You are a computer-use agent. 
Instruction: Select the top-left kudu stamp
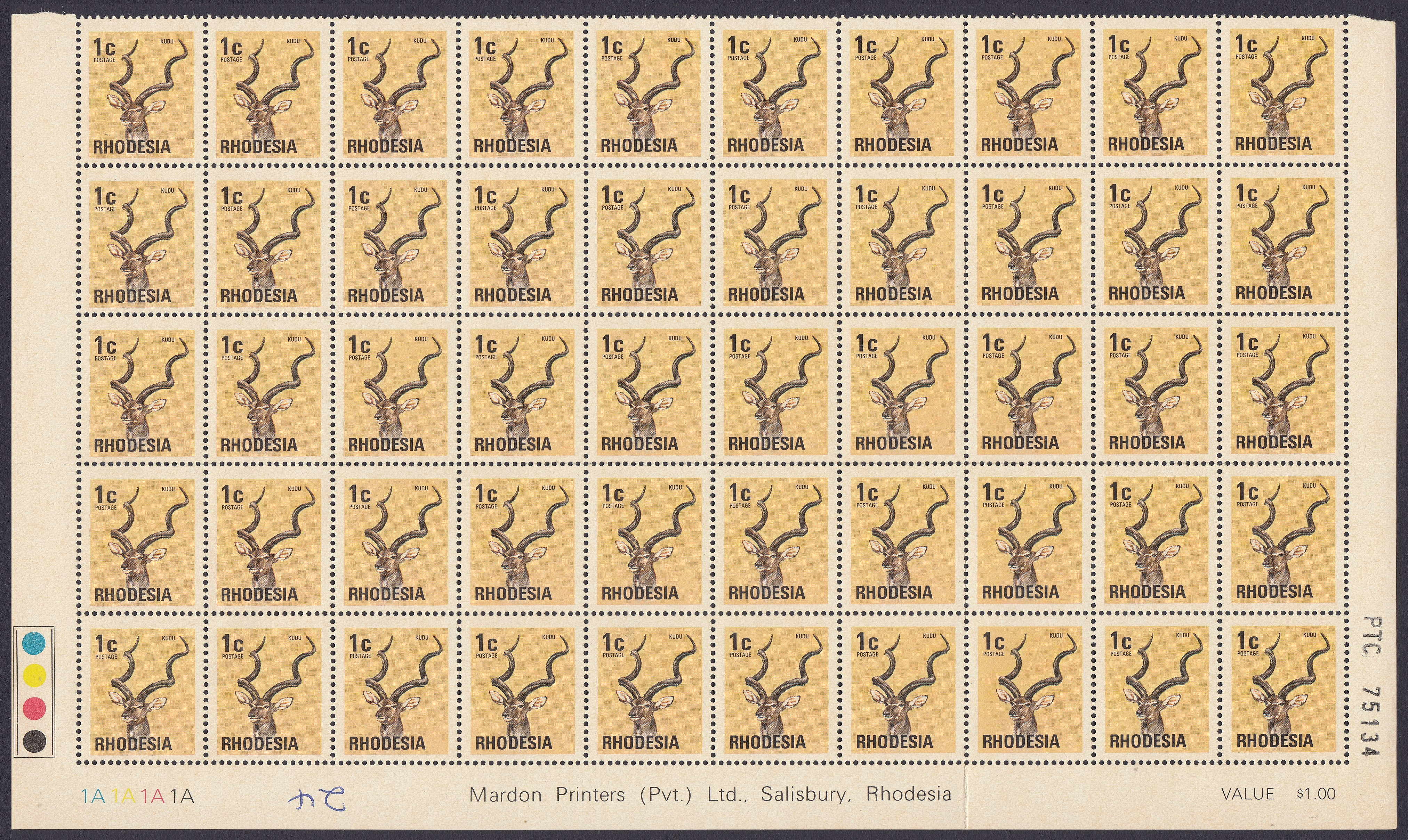(141, 95)
